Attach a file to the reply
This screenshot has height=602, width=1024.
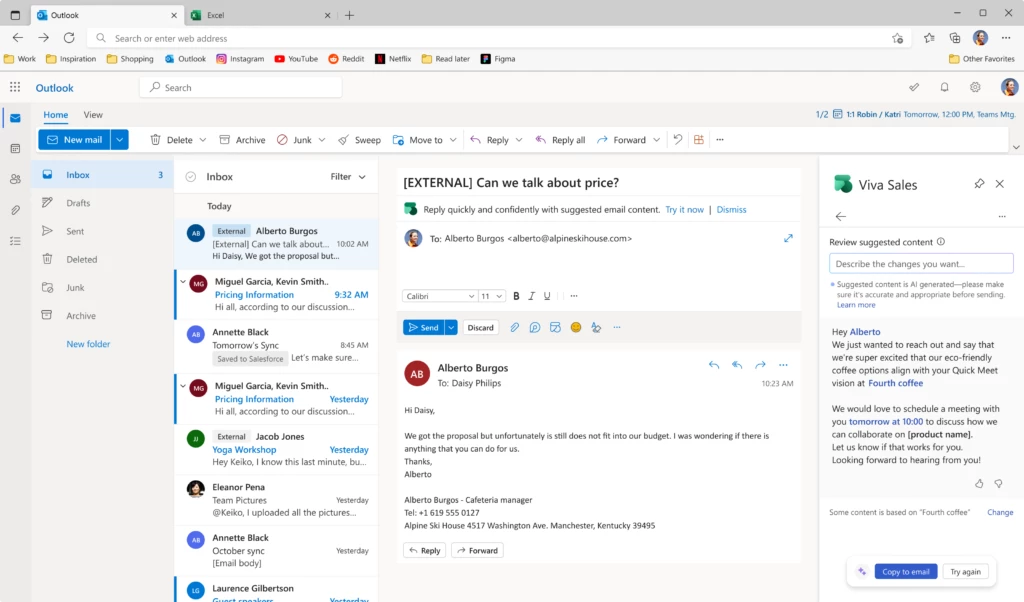coord(514,327)
